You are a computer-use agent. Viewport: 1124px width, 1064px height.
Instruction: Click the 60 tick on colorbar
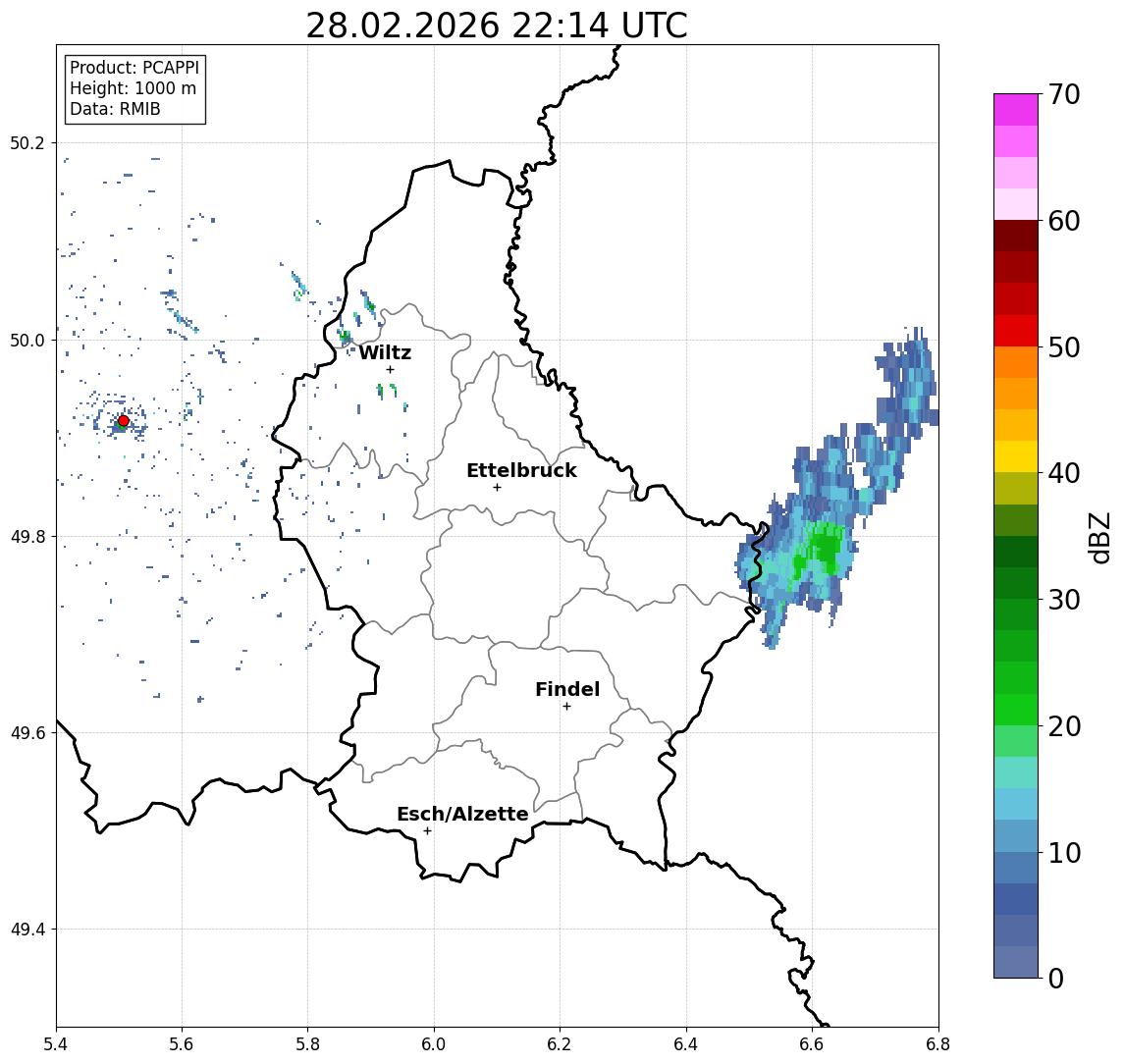pos(1064,222)
